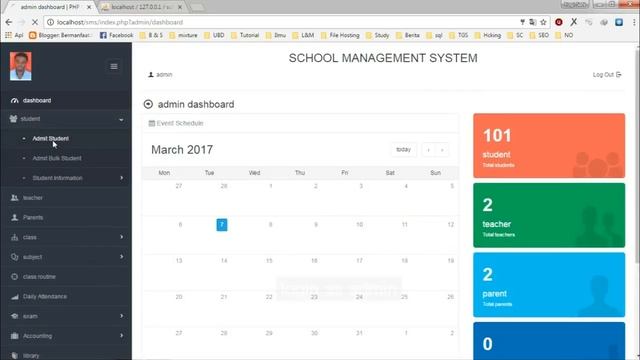This screenshot has width=640, height=360.
Task: Click the Parents person icon in sidebar
Action: [x=15, y=218]
